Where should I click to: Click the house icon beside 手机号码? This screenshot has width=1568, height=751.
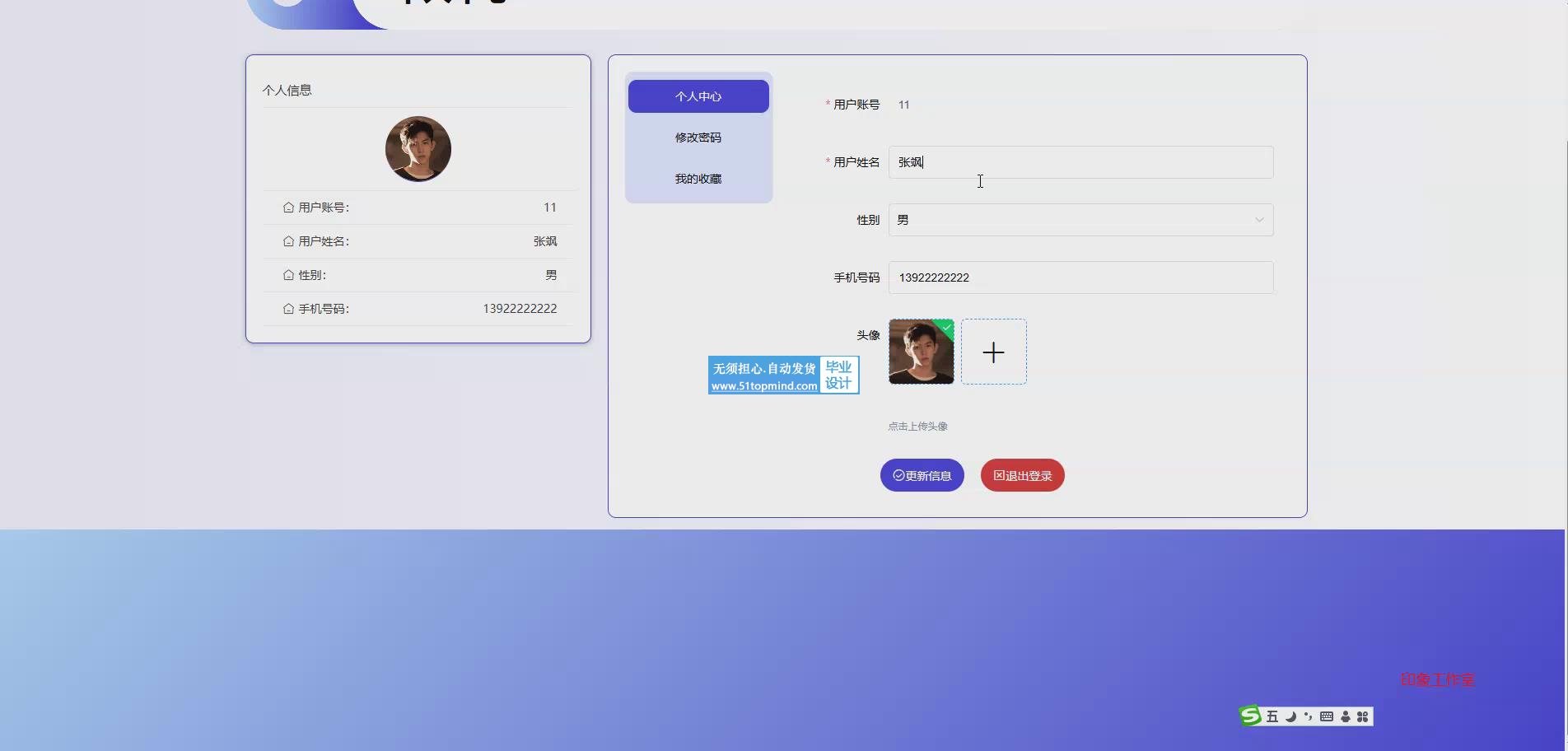coord(288,309)
